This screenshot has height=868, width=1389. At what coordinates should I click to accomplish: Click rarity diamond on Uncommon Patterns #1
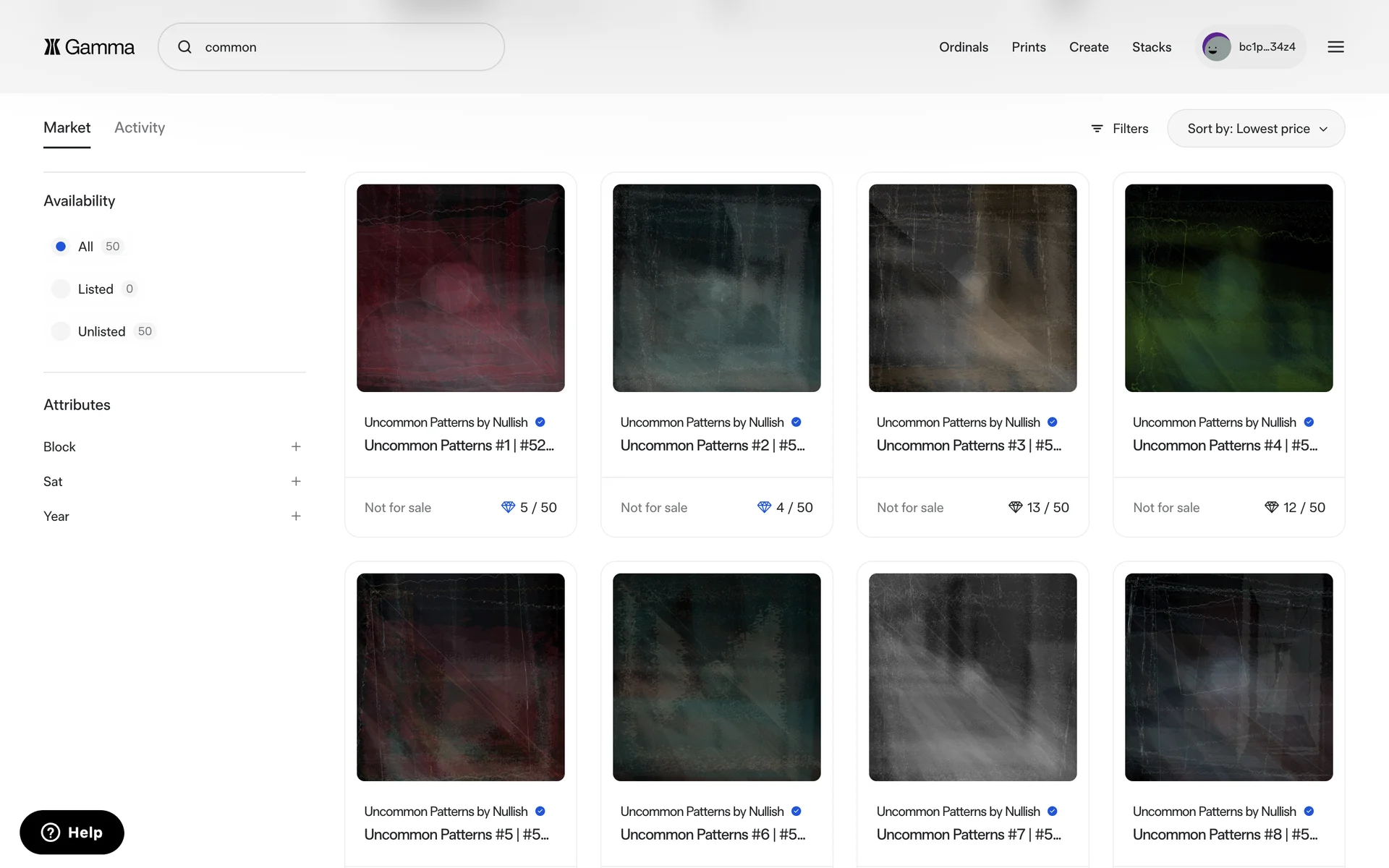[x=508, y=508]
